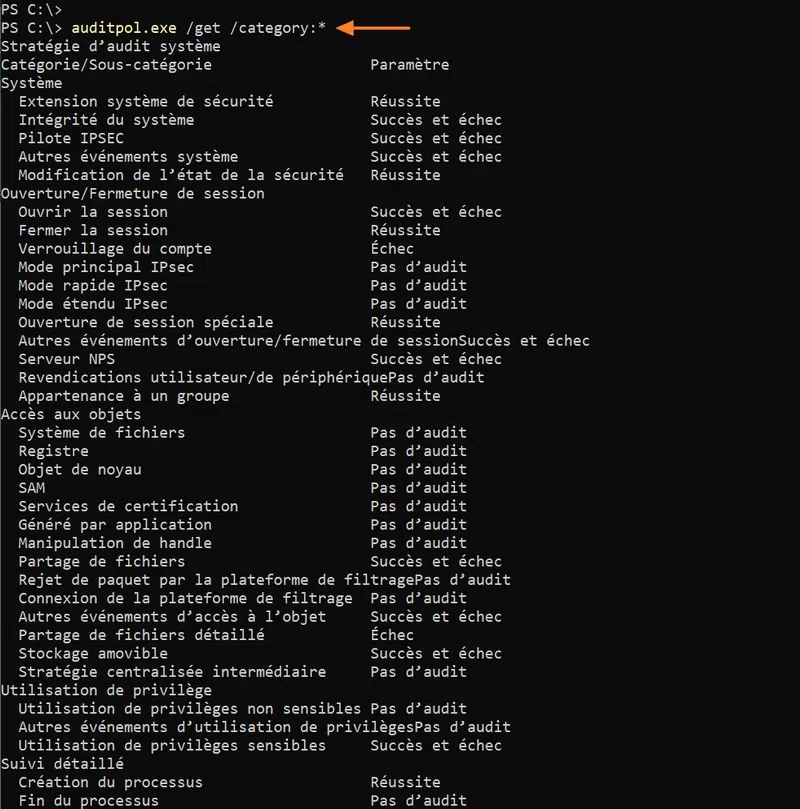Select the Ouverture/Fermeture de session category heading
The width and height of the screenshot is (800, 809).
pyautogui.click(x=132, y=193)
